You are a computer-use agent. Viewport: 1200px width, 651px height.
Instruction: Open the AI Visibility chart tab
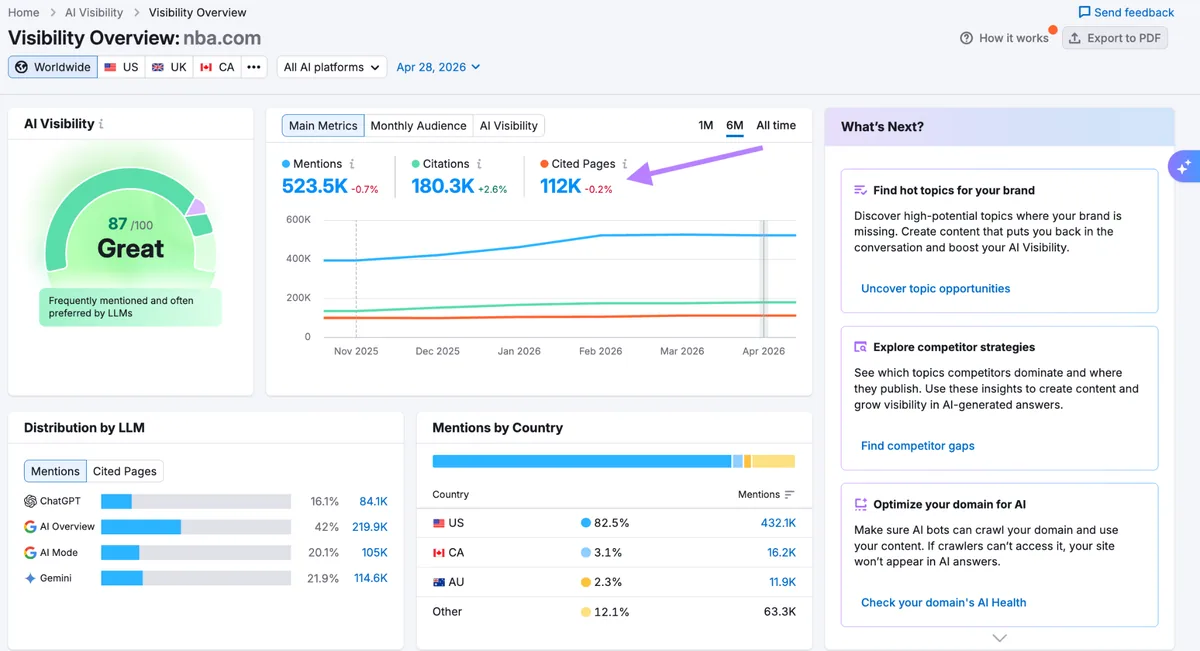508,126
